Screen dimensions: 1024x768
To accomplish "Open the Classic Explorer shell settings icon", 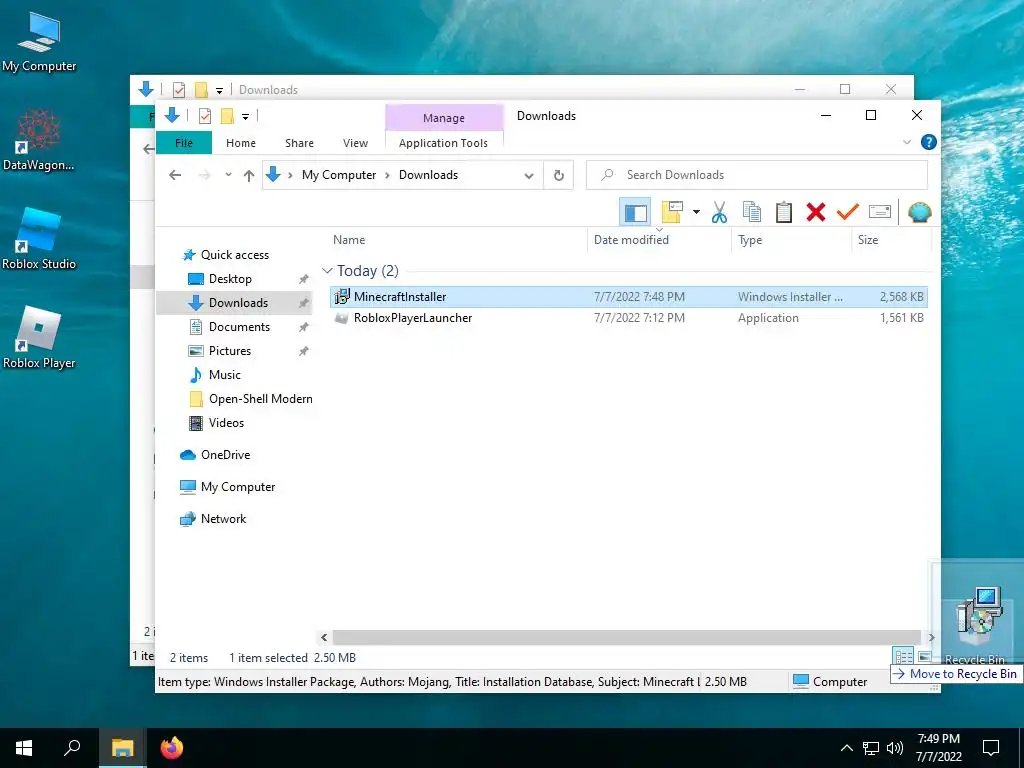I will coord(920,212).
